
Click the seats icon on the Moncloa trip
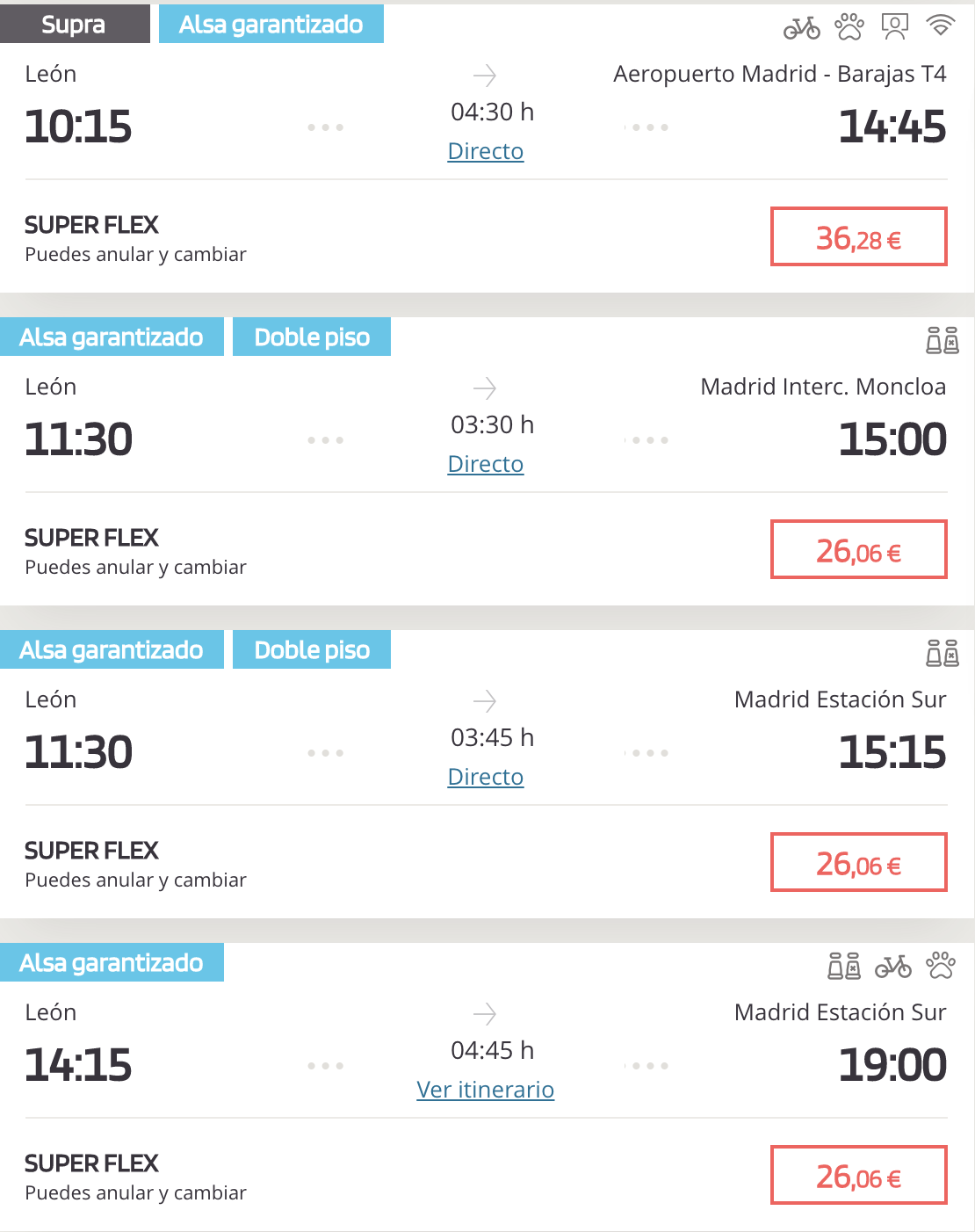point(942,340)
